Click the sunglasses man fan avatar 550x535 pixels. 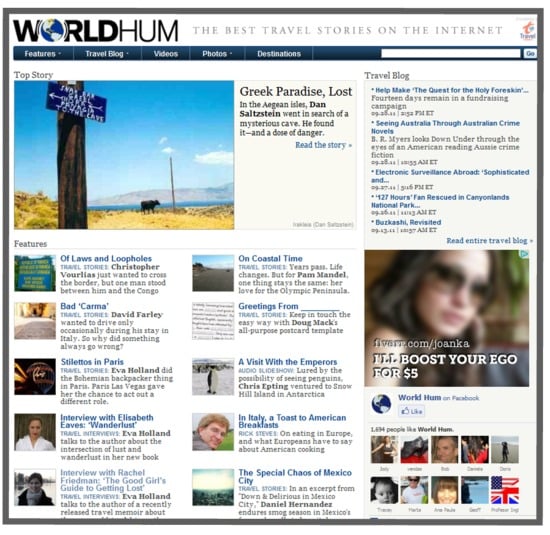(x=414, y=490)
